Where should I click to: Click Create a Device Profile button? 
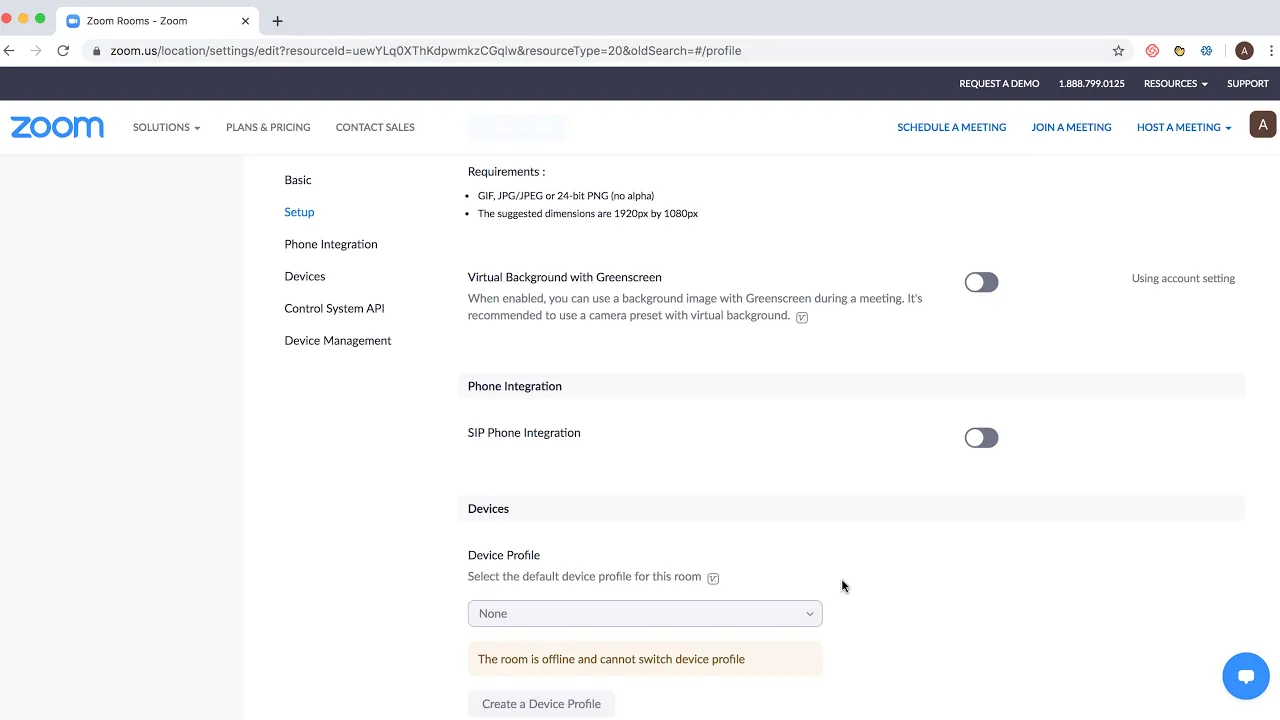[x=541, y=704]
